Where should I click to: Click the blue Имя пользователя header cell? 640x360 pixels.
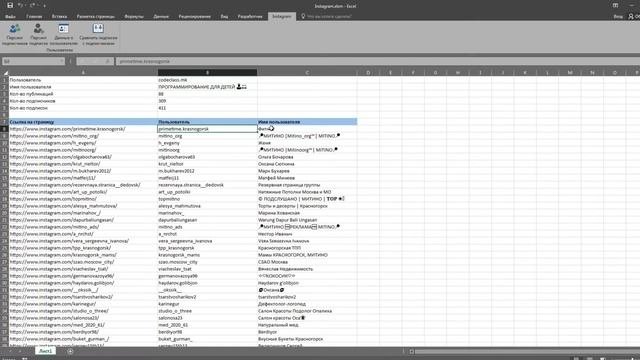307,122
